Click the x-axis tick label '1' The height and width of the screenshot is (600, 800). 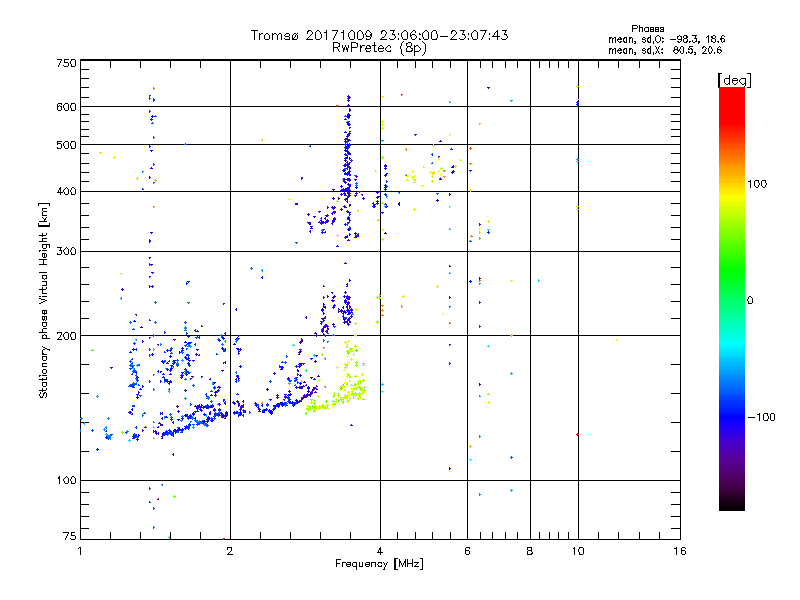point(80,551)
